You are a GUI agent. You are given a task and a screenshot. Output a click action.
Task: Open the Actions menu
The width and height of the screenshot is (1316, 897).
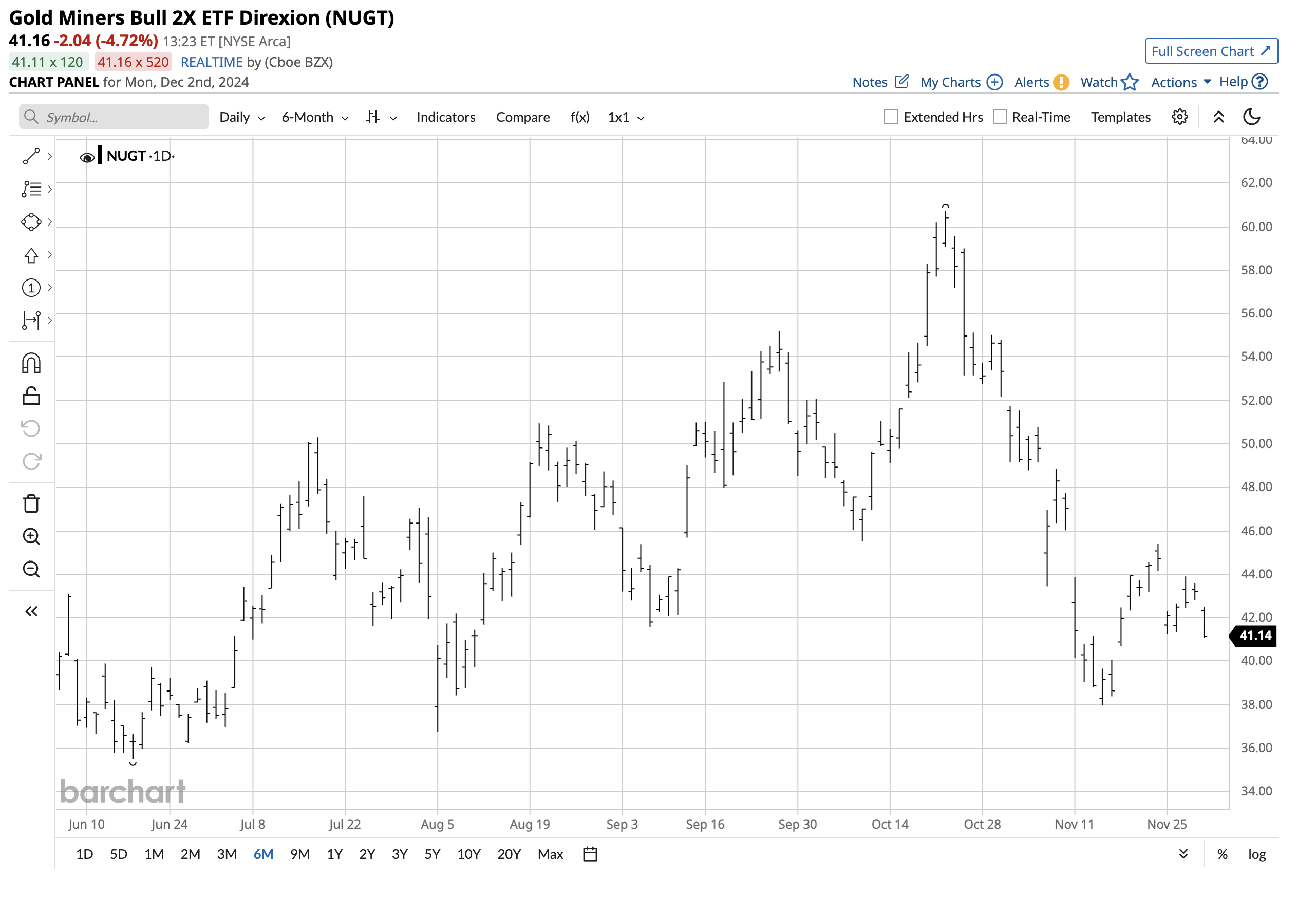click(x=1178, y=82)
